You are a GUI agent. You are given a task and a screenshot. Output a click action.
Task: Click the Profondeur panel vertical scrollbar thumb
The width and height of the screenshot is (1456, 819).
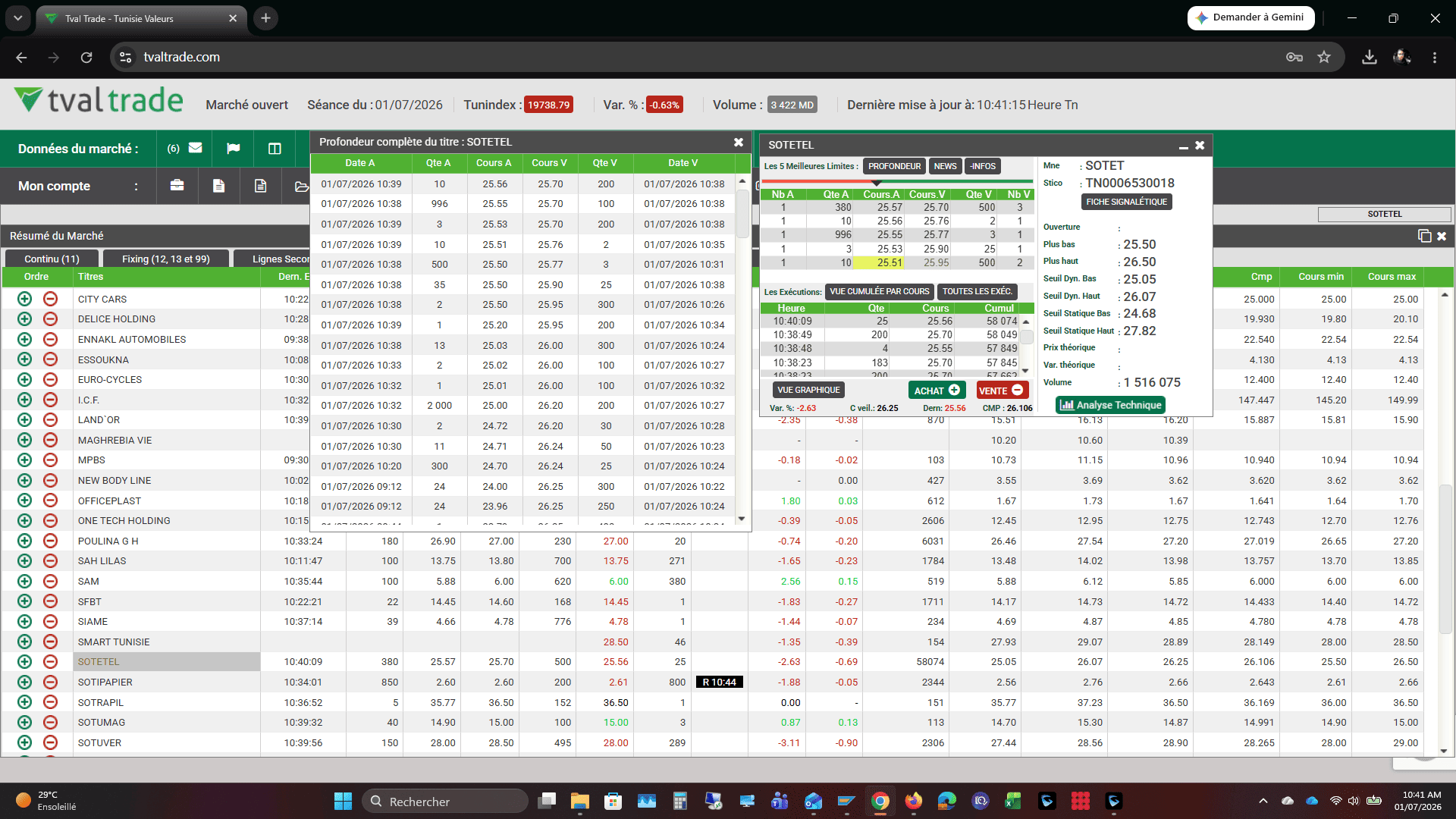pos(742,213)
